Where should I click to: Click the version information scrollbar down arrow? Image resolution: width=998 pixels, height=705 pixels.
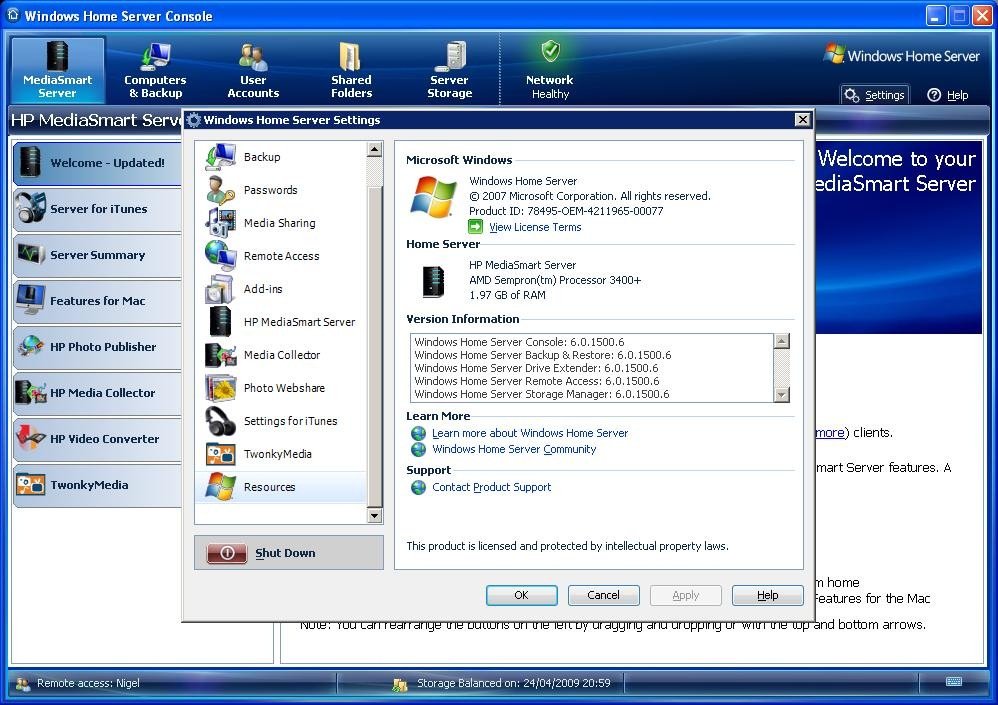pos(782,394)
